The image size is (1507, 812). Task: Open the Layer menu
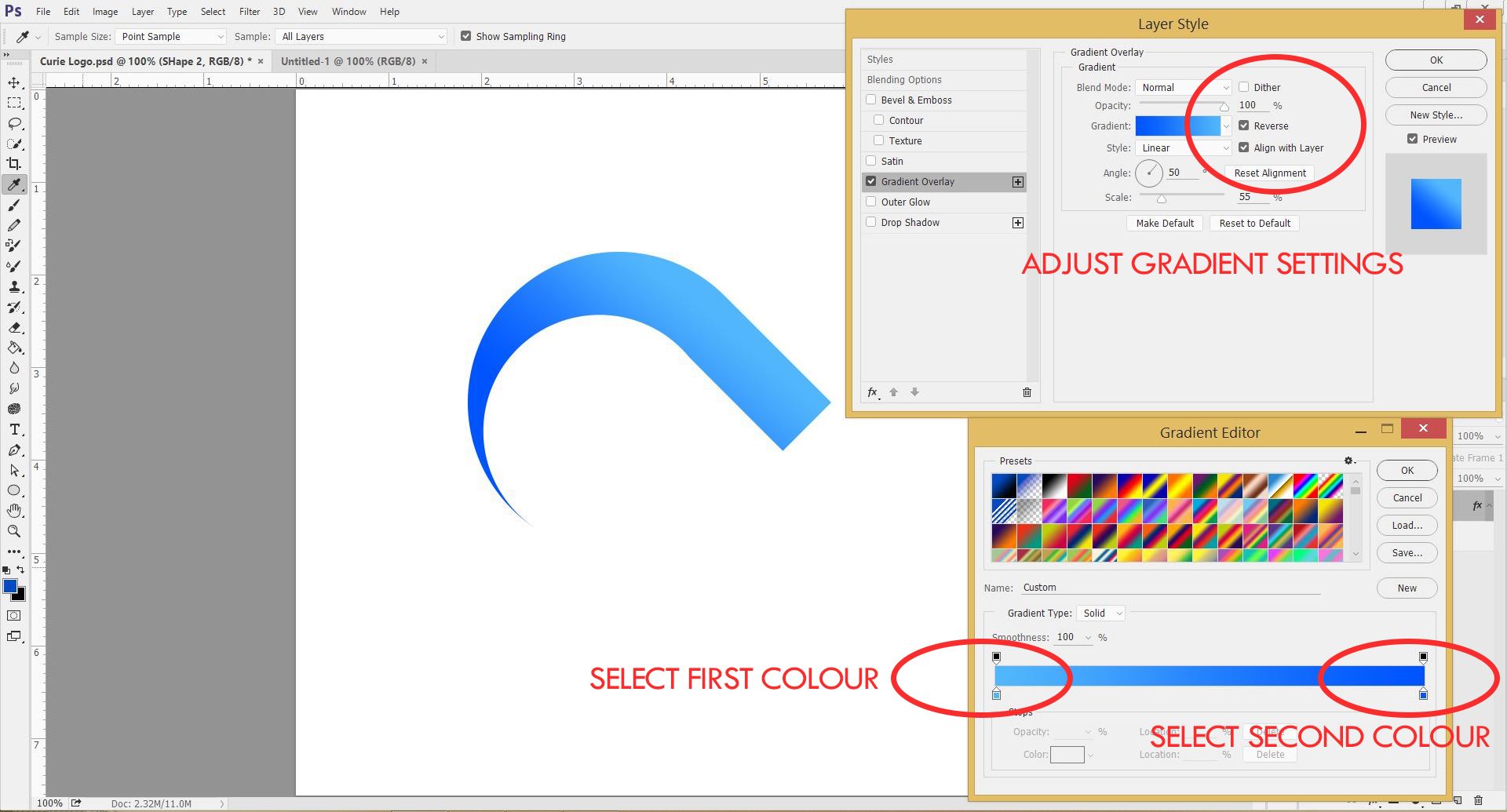(142, 12)
